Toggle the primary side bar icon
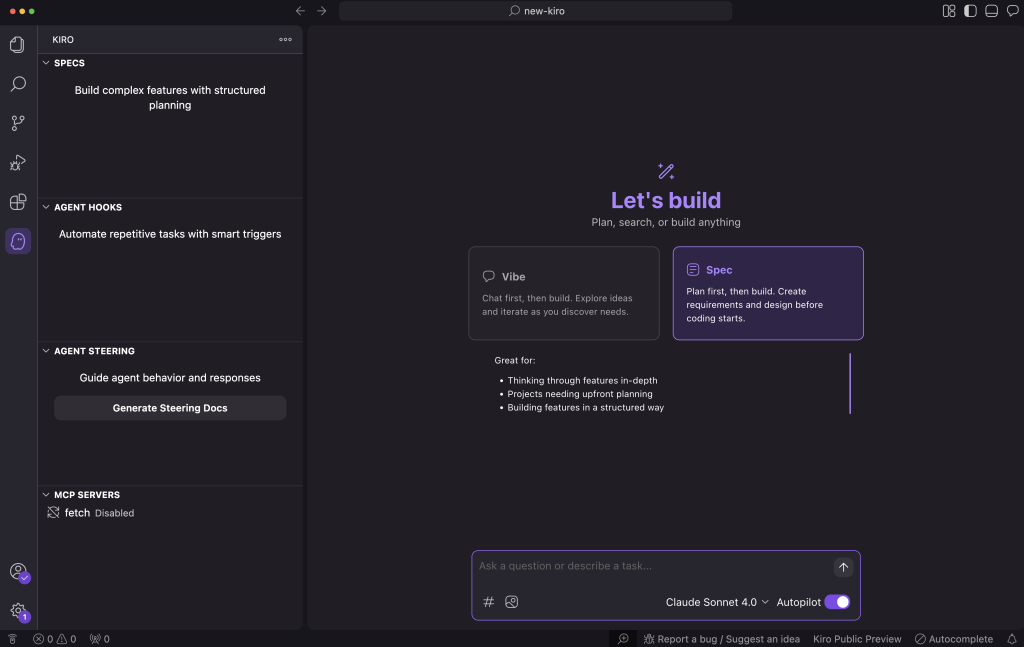This screenshot has width=1024, height=647. click(970, 10)
